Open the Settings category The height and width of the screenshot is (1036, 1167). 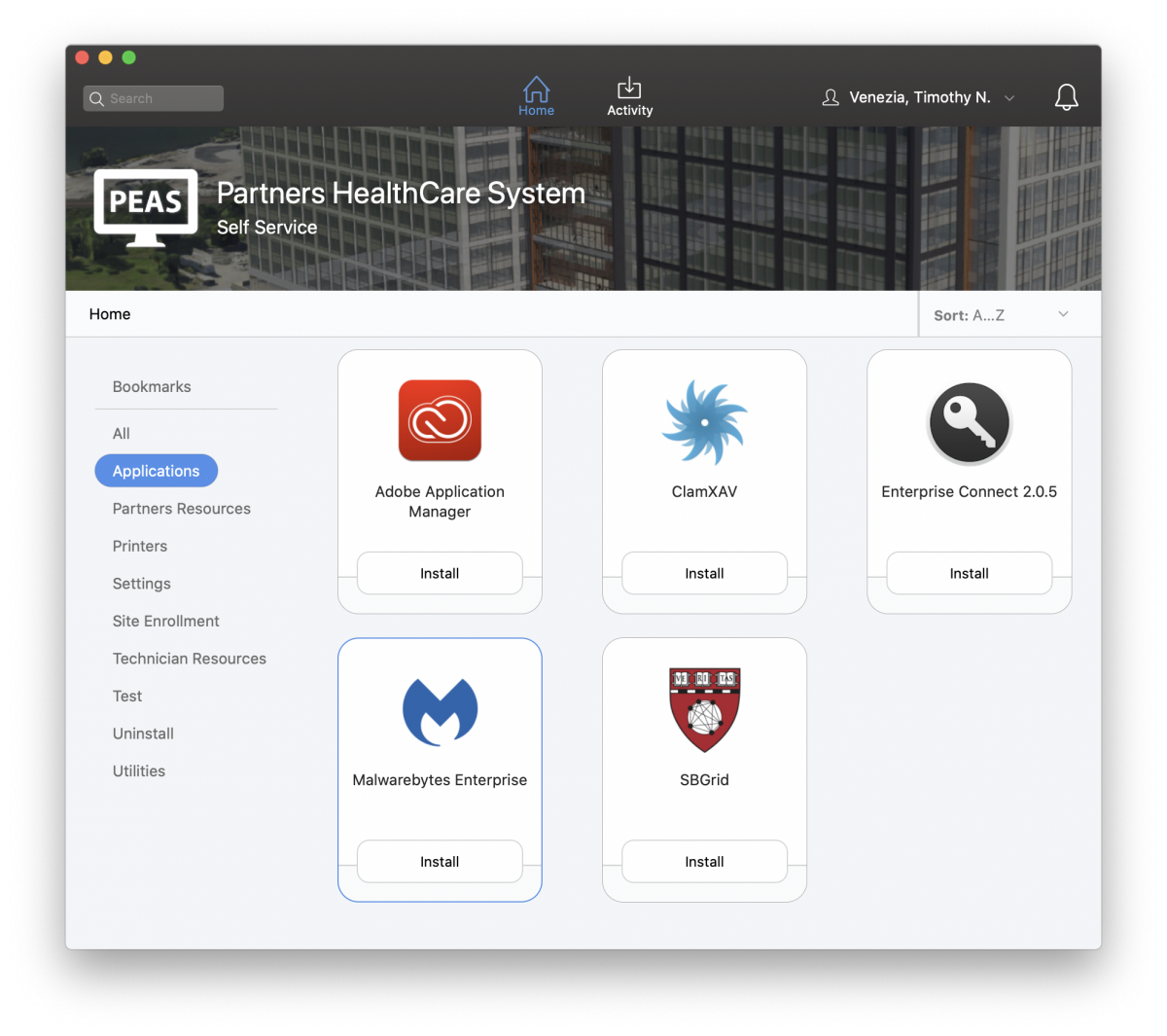point(142,584)
